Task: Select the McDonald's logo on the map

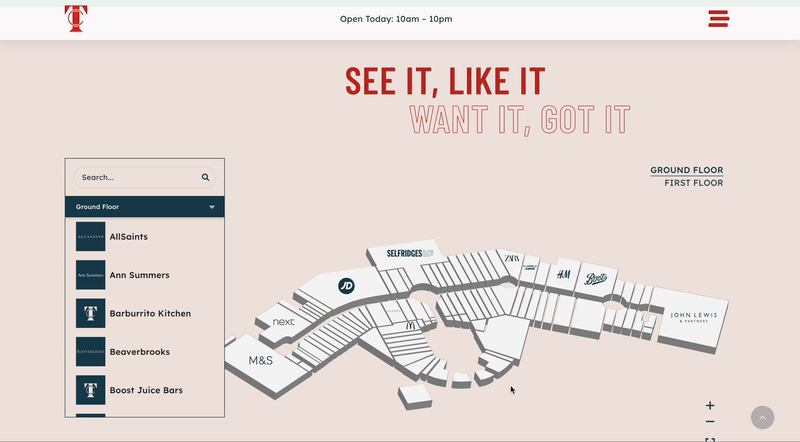Action: tap(410, 326)
